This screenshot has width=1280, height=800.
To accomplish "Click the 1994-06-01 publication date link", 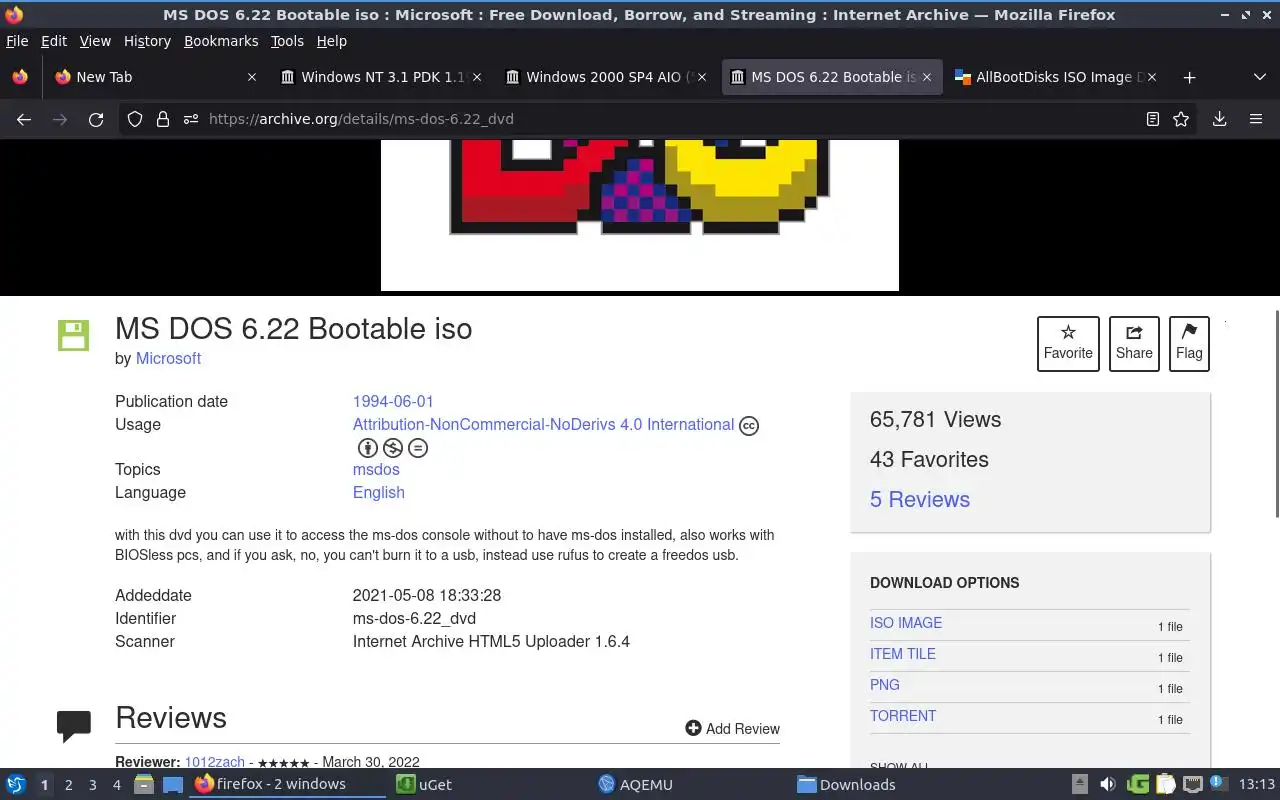I will point(393,401).
